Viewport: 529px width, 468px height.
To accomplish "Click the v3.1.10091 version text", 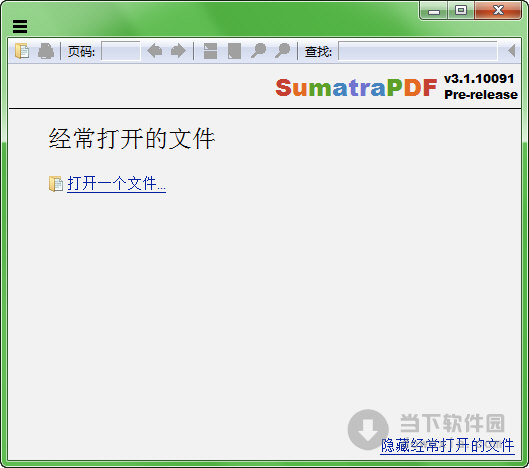I will pos(479,79).
